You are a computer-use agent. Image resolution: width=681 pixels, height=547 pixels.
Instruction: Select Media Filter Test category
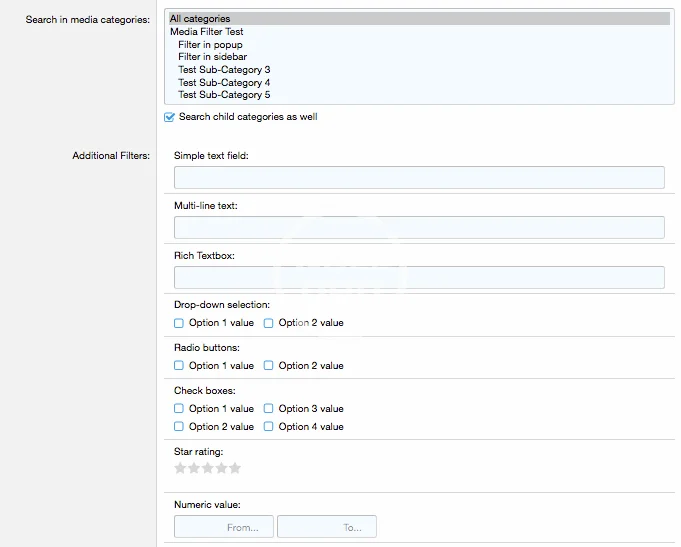click(x=207, y=32)
